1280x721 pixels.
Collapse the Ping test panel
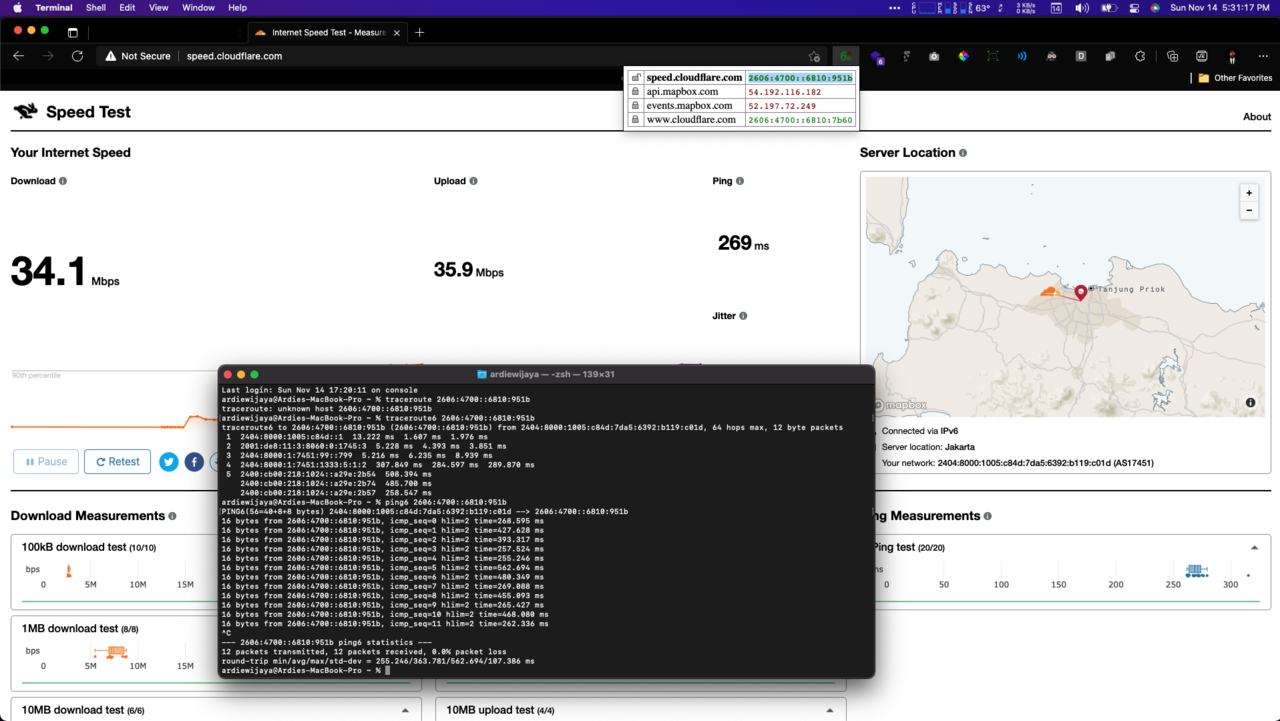click(x=1254, y=548)
